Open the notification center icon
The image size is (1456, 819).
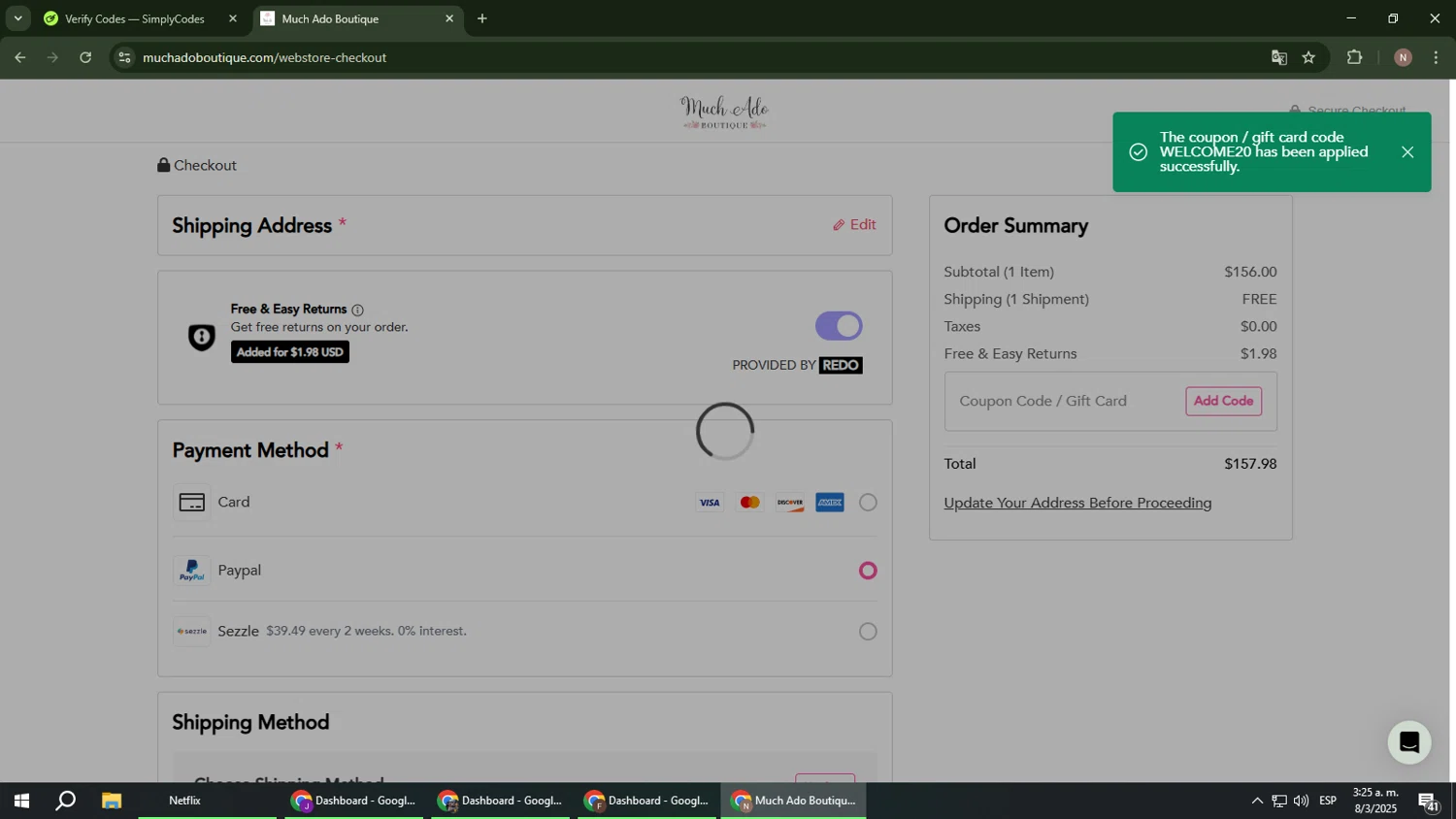tap(1428, 802)
